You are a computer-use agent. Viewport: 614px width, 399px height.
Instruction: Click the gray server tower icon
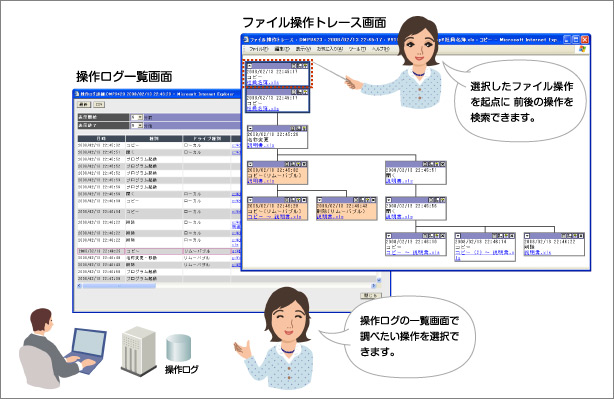pyautogui.click(x=138, y=351)
